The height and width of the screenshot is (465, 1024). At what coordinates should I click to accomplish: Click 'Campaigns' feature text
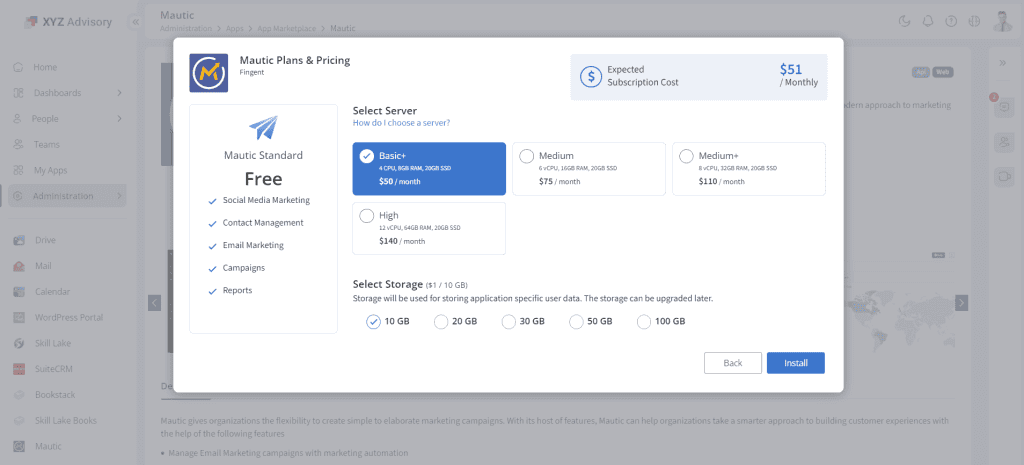244,268
